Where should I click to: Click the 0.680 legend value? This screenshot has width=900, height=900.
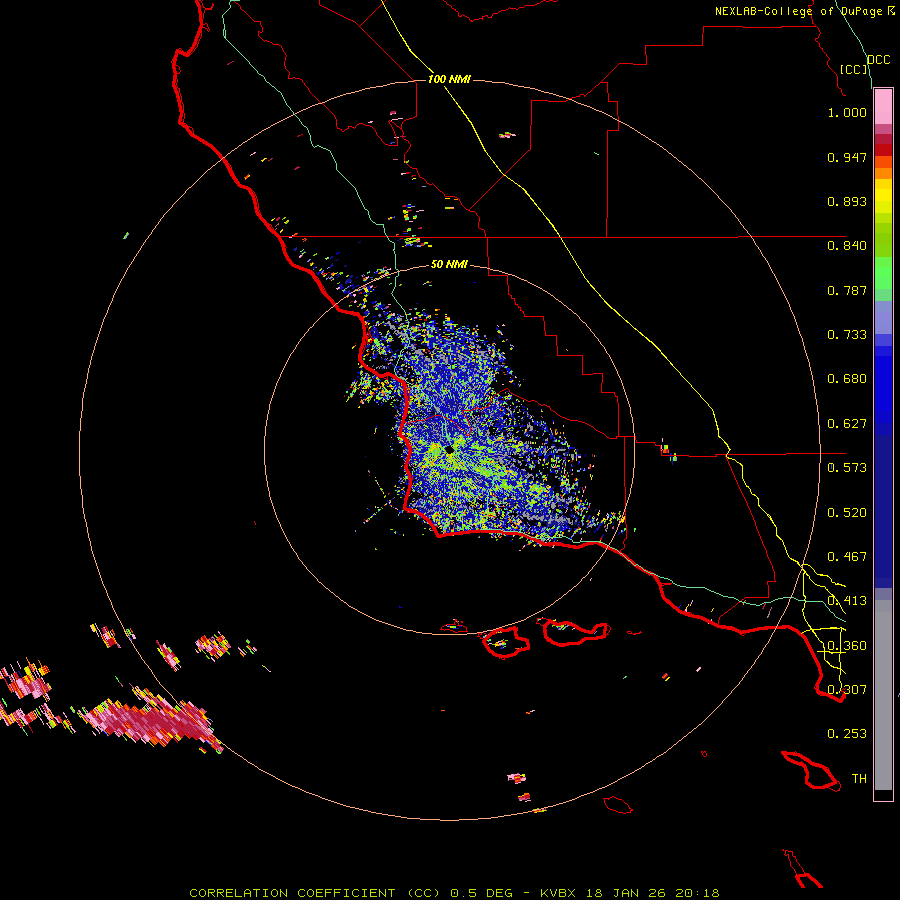click(x=847, y=379)
